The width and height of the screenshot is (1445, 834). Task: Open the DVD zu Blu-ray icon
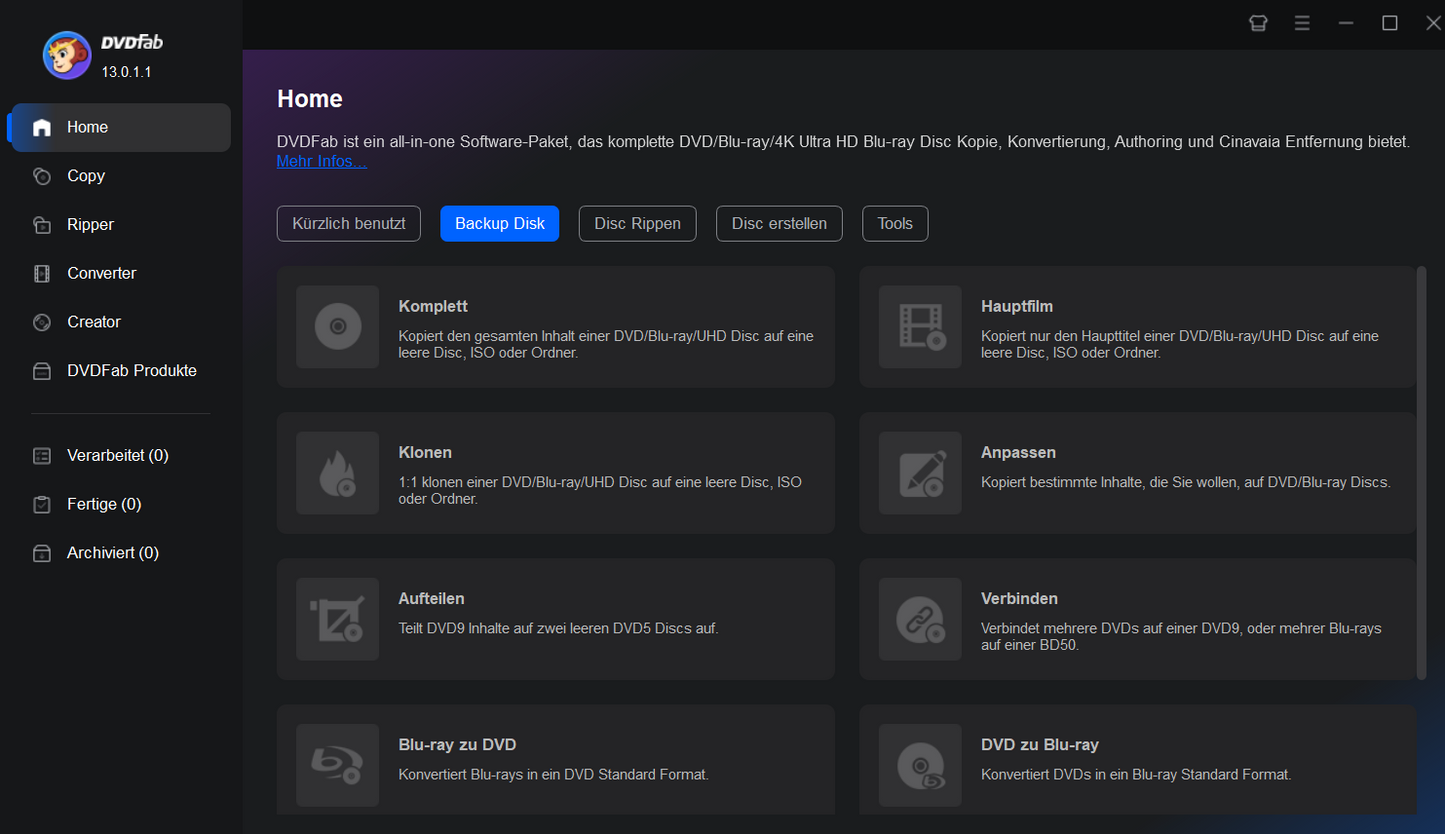[x=919, y=765]
